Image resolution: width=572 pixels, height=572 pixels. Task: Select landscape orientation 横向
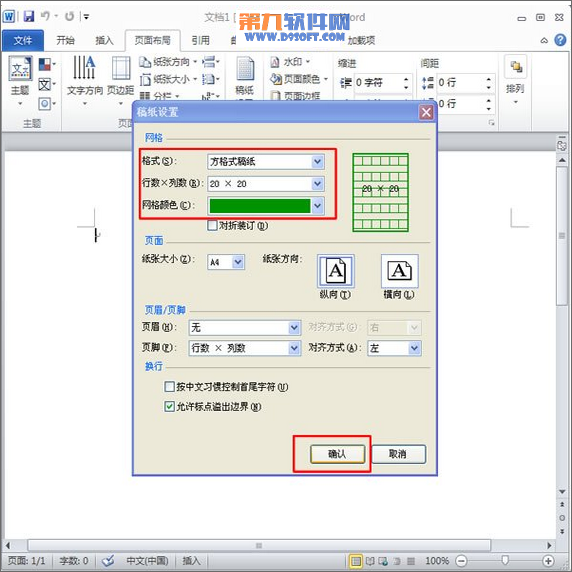399,271
